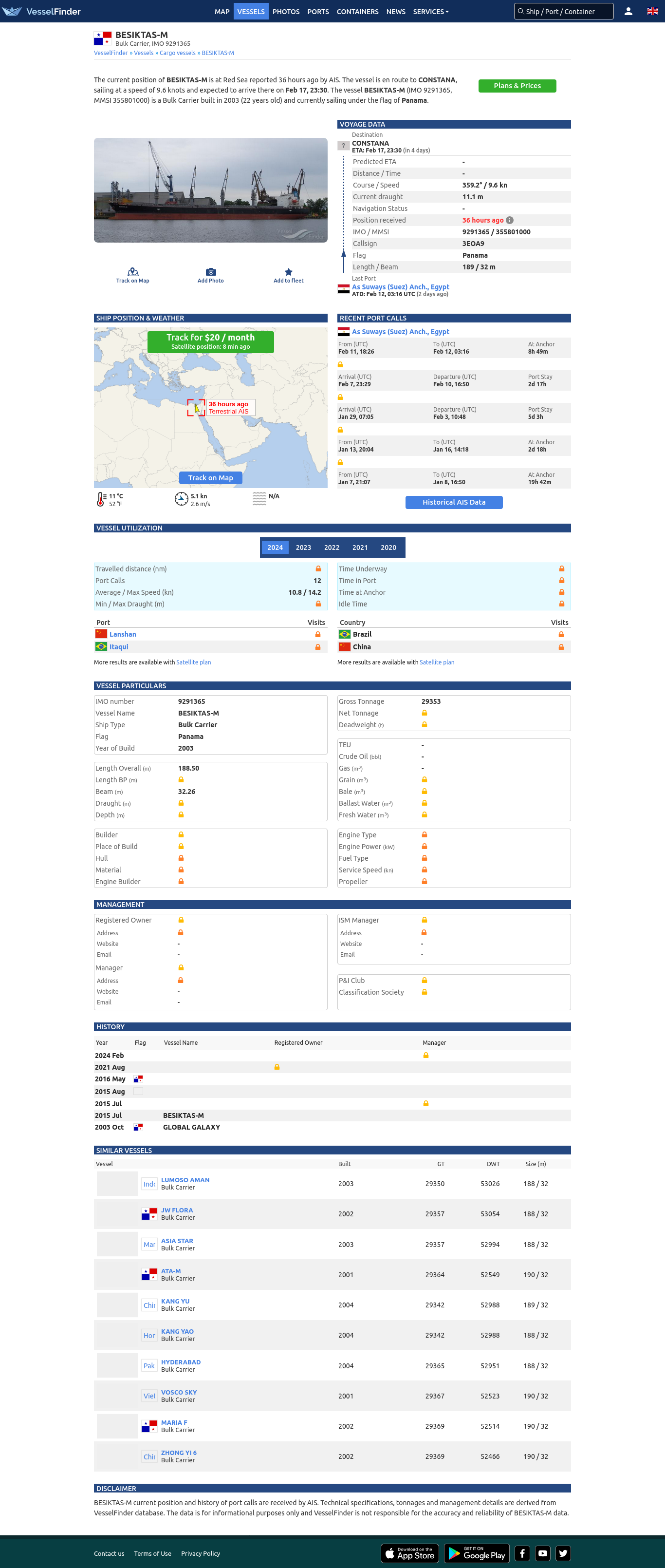Image resolution: width=665 pixels, height=1568 pixels.
Task: Click the lock icon for Lanshan visits
Action: pos(317,634)
